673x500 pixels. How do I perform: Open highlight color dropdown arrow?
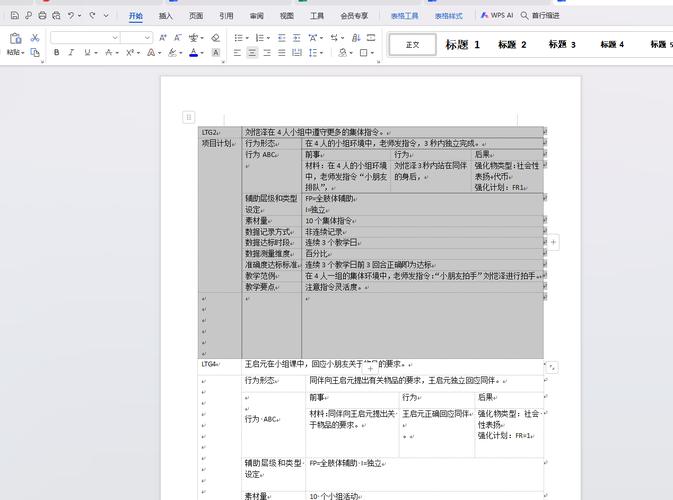click(x=181, y=53)
